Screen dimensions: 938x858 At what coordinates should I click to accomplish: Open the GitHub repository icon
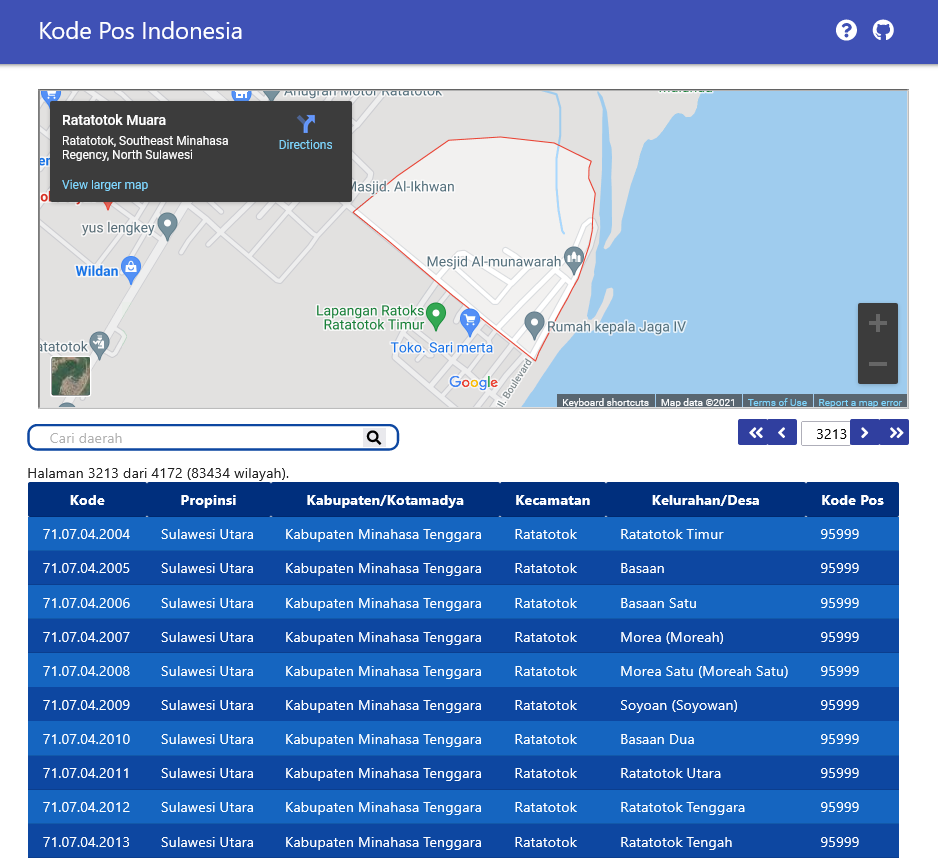point(883,31)
